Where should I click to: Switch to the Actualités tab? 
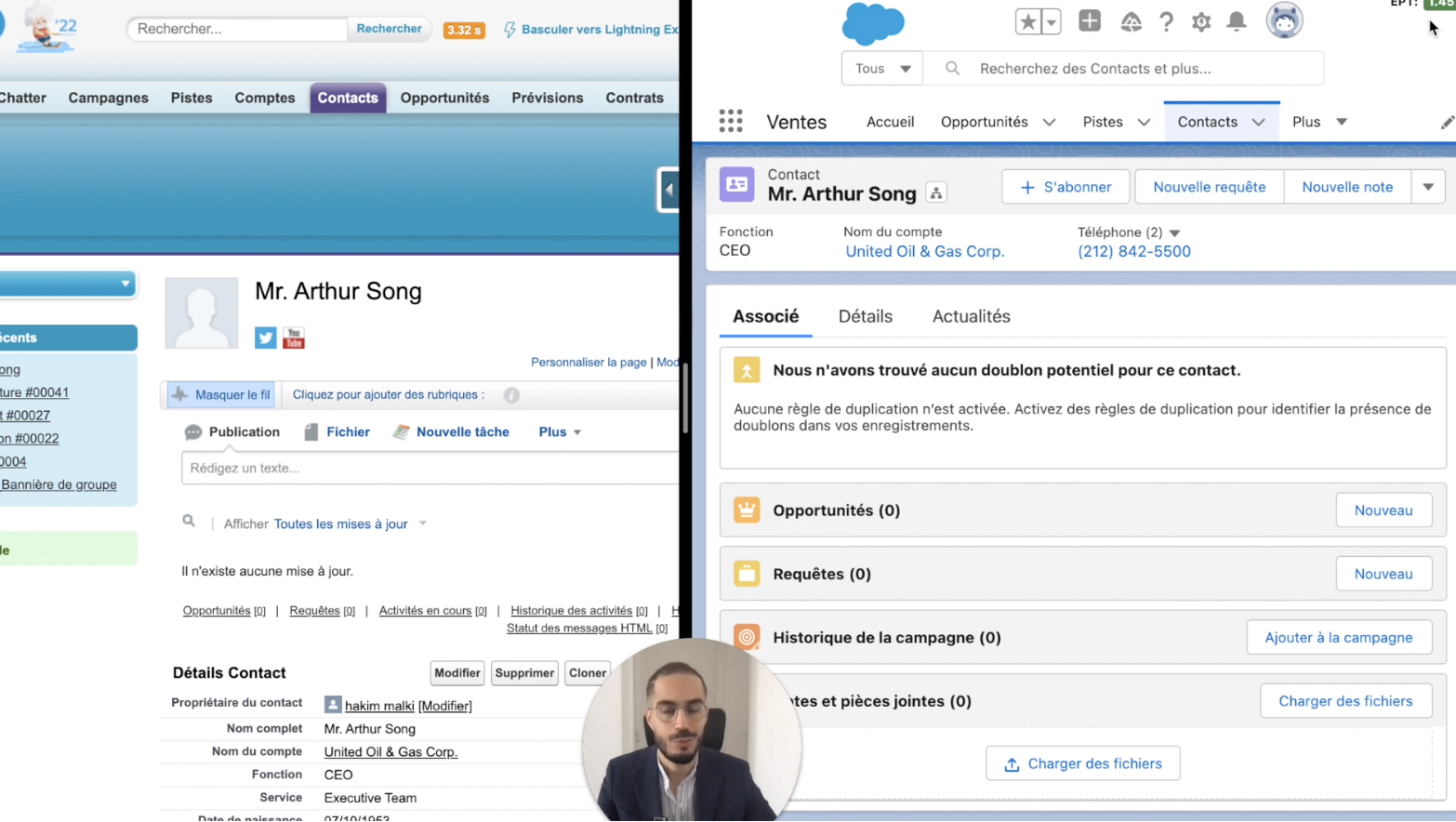point(971,316)
